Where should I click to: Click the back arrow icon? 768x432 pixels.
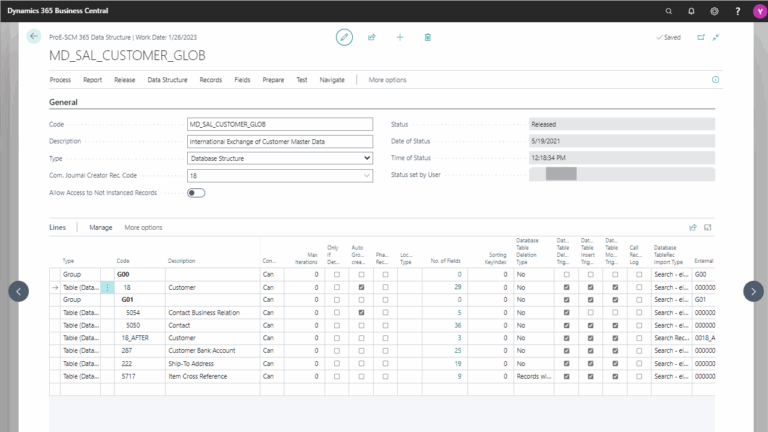point(34,36)
